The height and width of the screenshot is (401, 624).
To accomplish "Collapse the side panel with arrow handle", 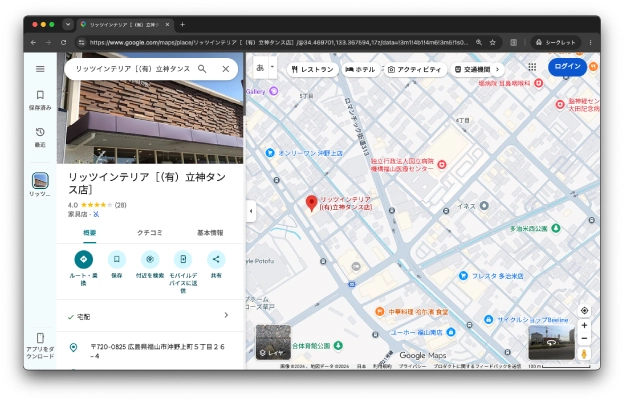I will point(251,211).
